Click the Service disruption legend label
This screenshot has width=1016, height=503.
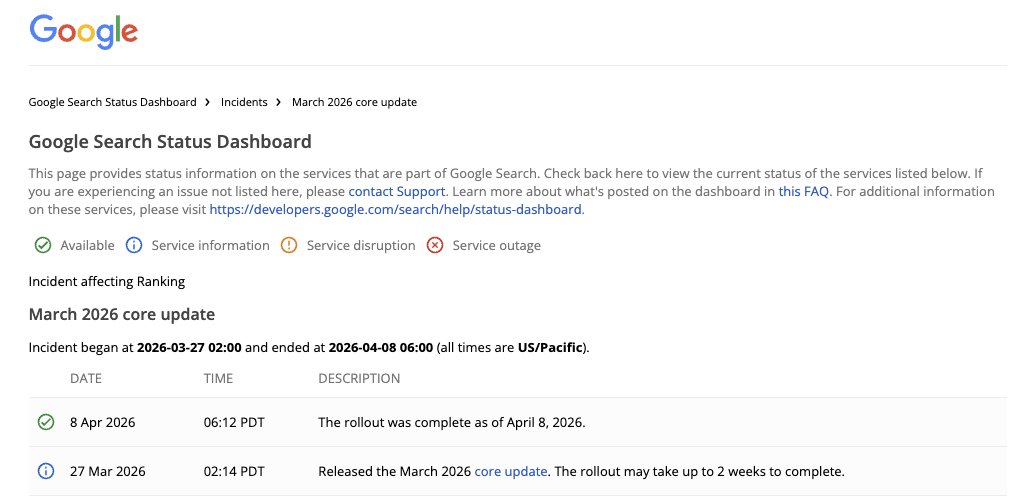(361, 246)
